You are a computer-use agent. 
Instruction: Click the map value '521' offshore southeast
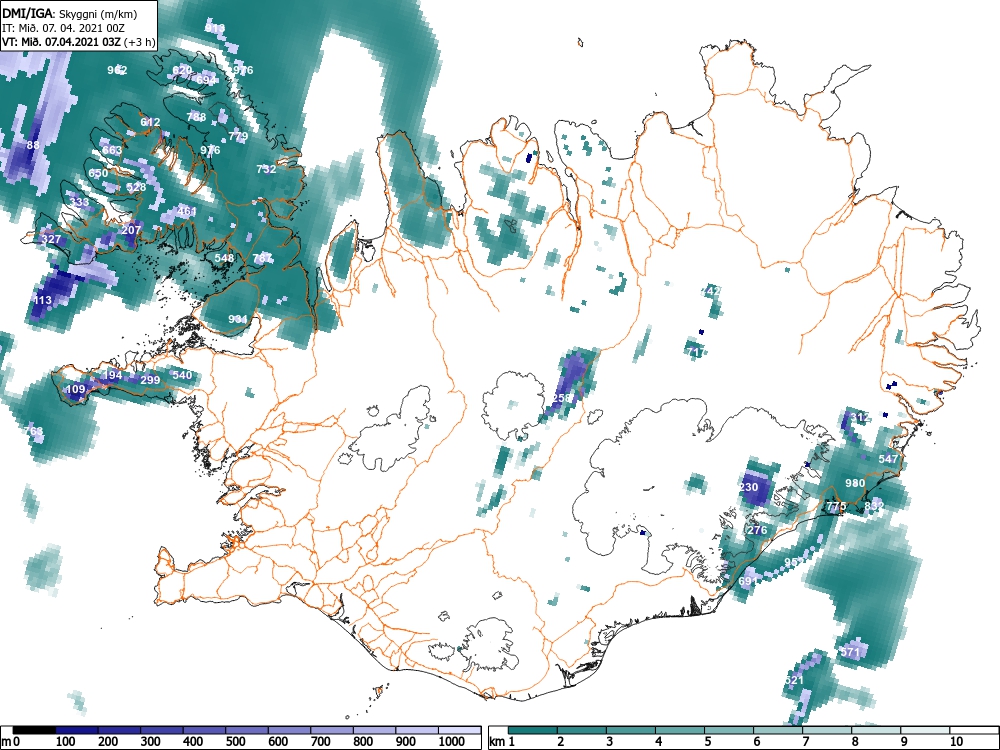coord(794,680)
